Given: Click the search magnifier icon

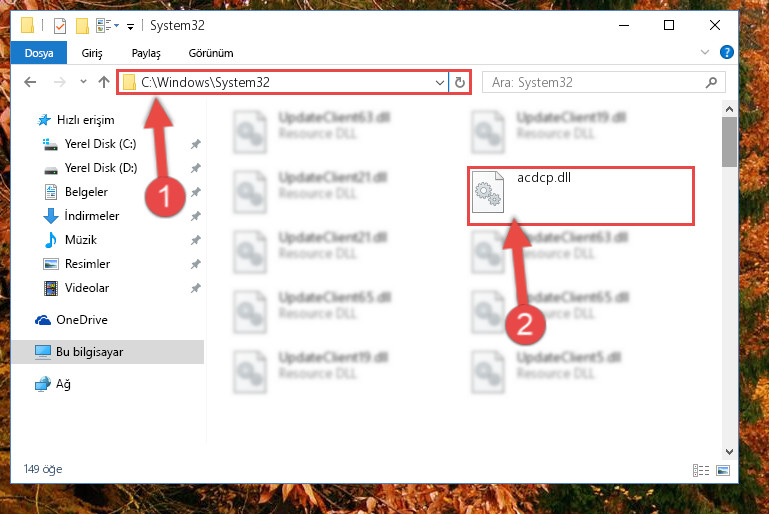Looking at the screenshot, I should pyautogui.click(x=711, y=82).
